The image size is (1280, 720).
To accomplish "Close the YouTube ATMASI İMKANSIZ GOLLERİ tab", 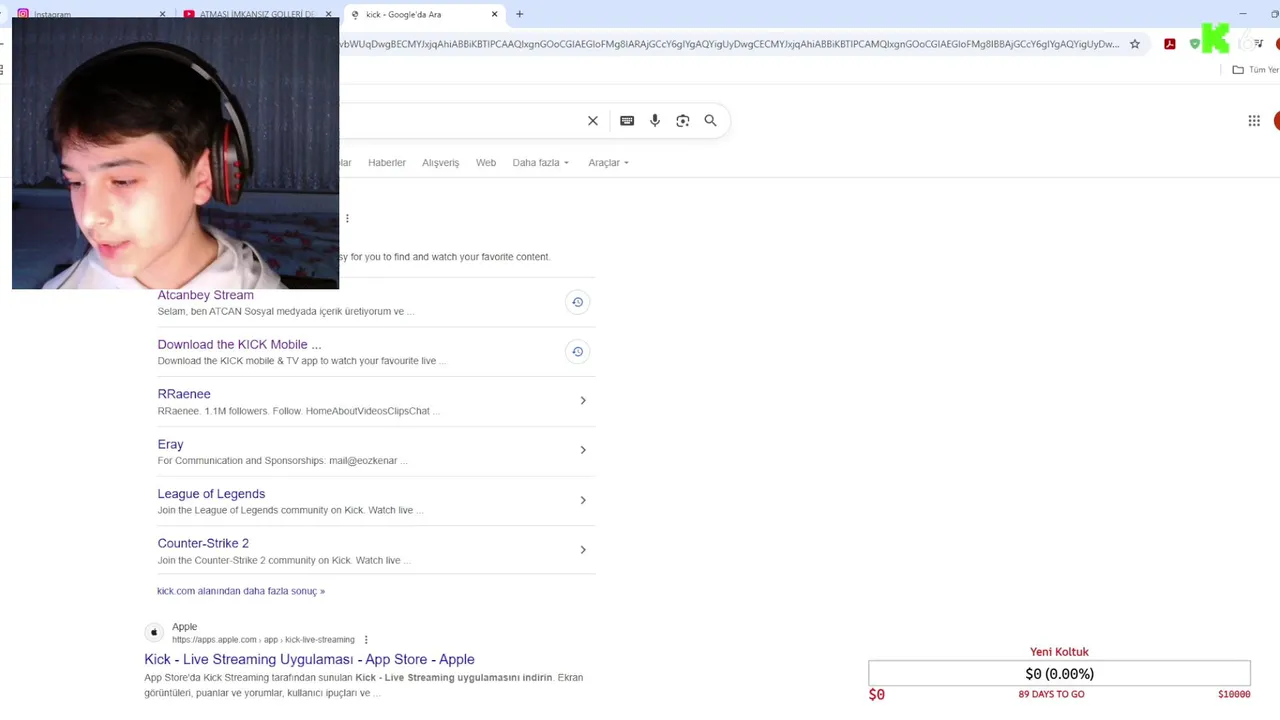I will (x=328, y=14).
